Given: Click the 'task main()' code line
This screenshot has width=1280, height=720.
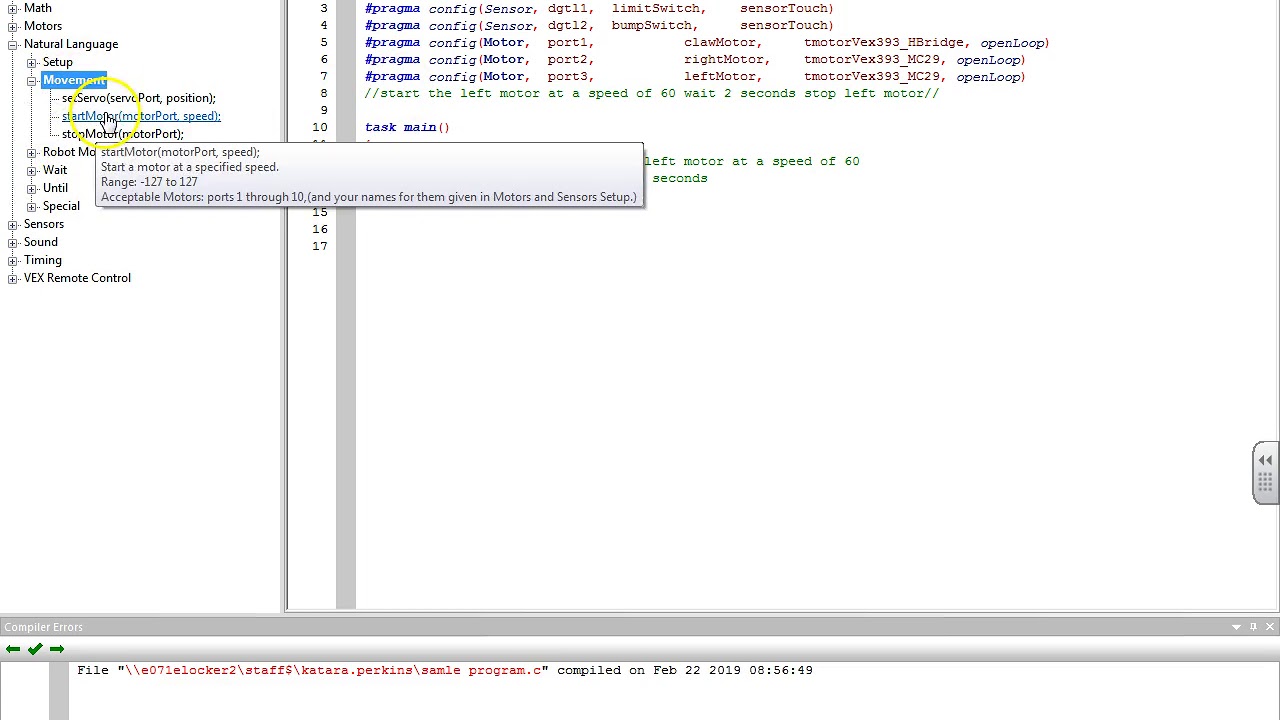Looking at the screenshot, I should coord(407,127).
